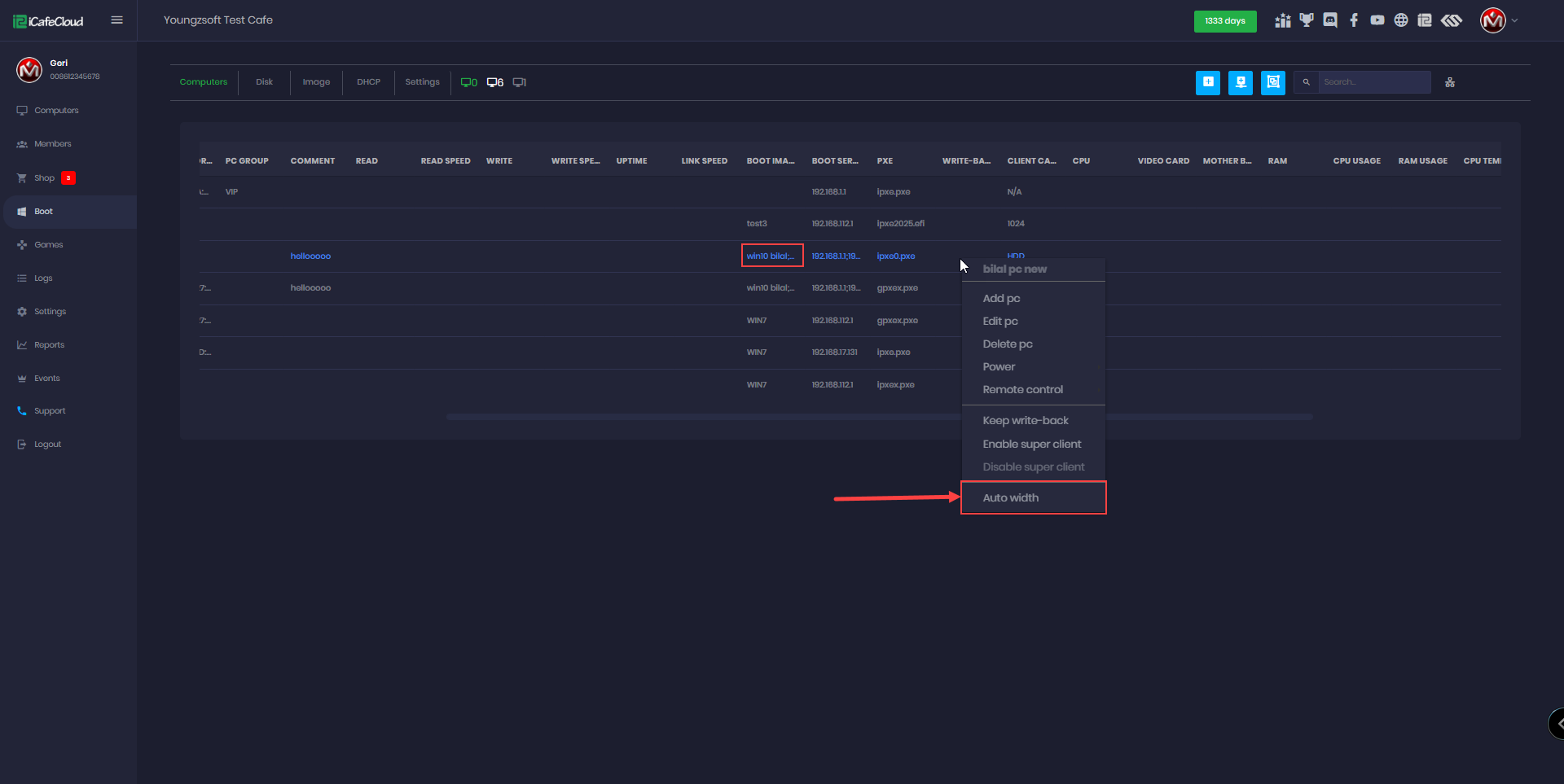This screenshot has width=1564, height=784.
Task: Select Auto width from context menu
Action: click(1011, 498)
